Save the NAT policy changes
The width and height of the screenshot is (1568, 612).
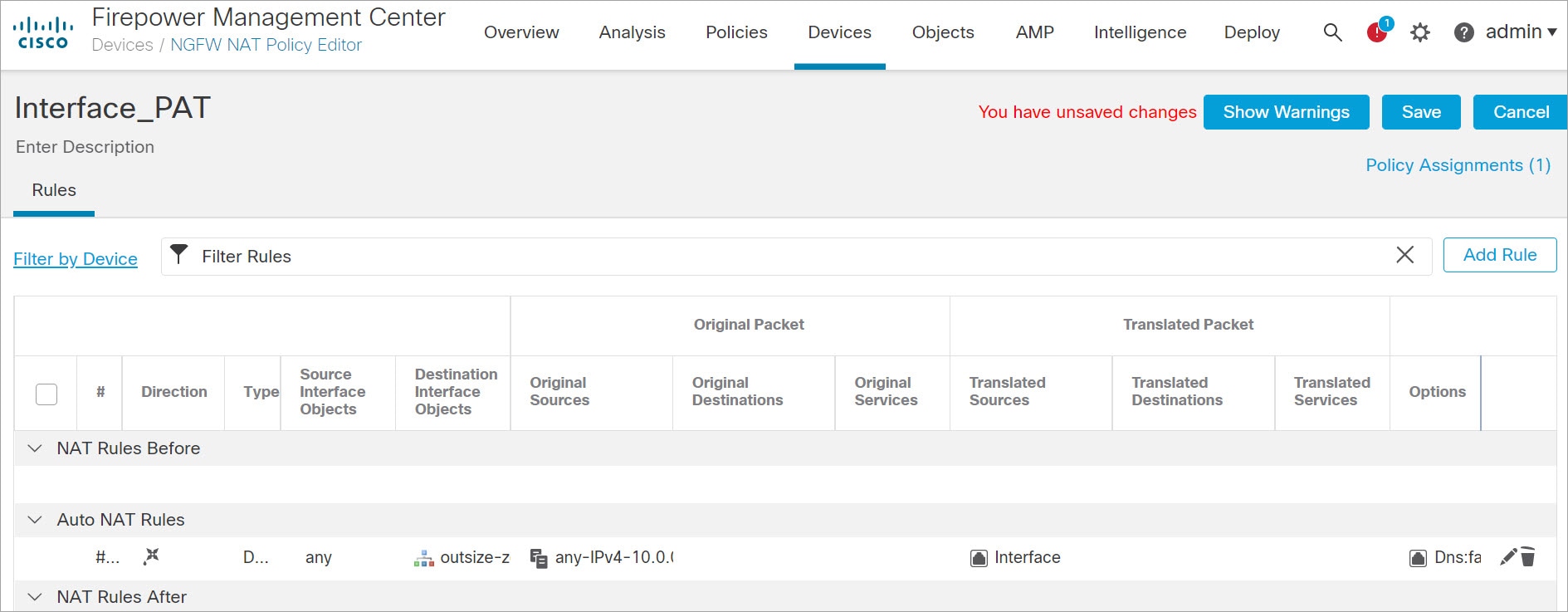point(1421,112)
